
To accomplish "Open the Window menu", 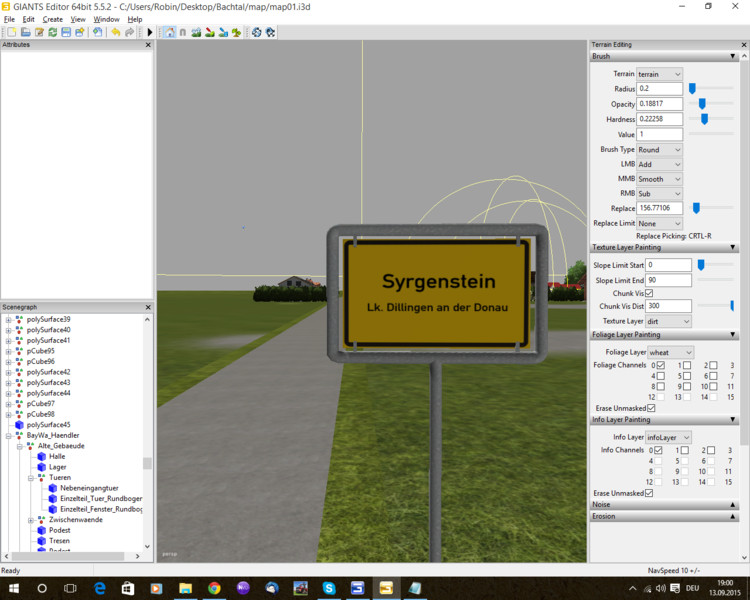I will (106, 19).
